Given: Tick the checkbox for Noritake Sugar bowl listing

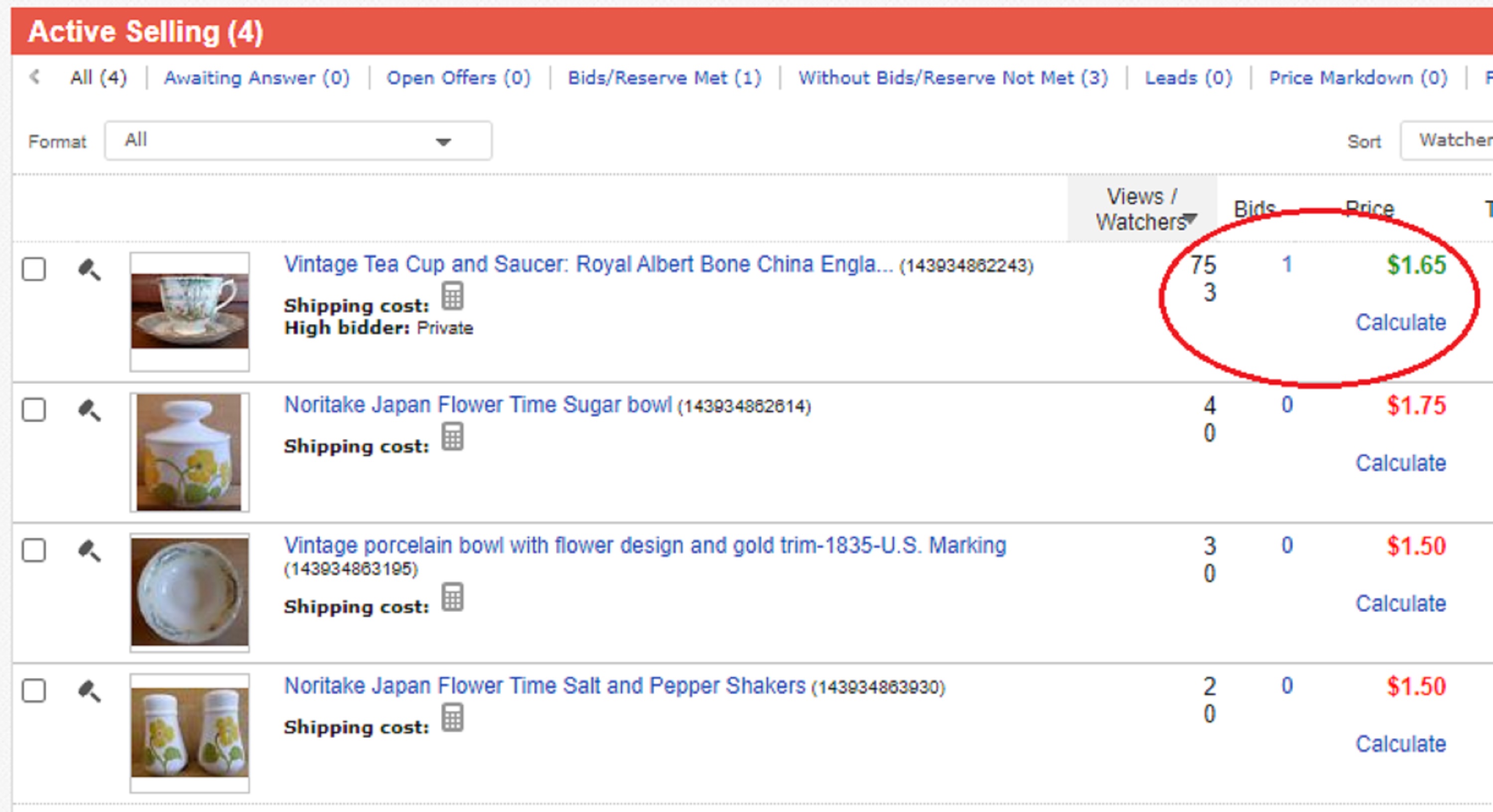Looking at the screenshot, I should 34,410.
